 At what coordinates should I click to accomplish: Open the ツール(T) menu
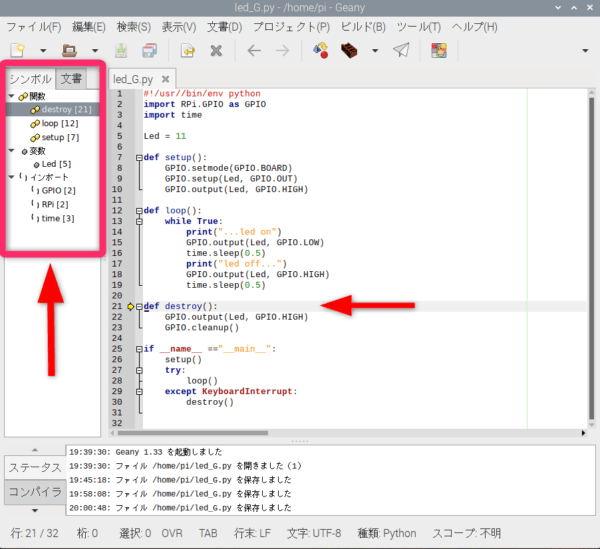[419, 27]
